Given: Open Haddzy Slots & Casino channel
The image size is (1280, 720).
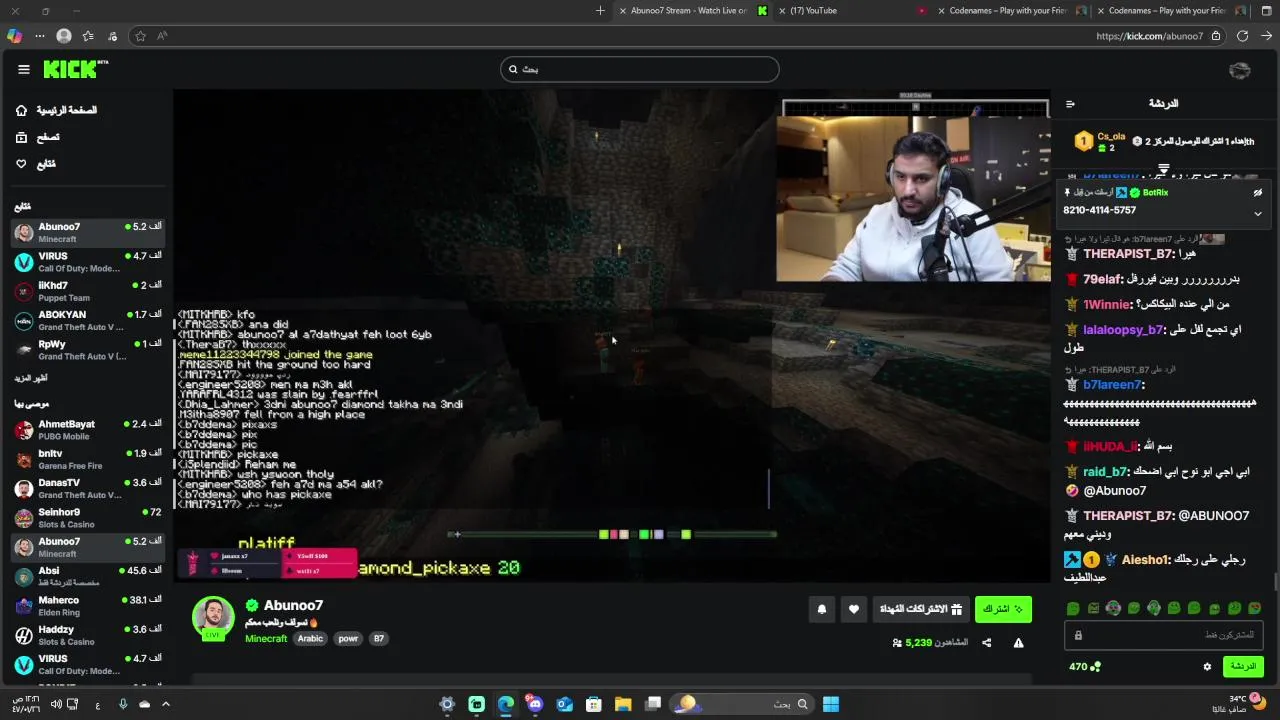Looking at the screenshot, I should coord(88,635).
